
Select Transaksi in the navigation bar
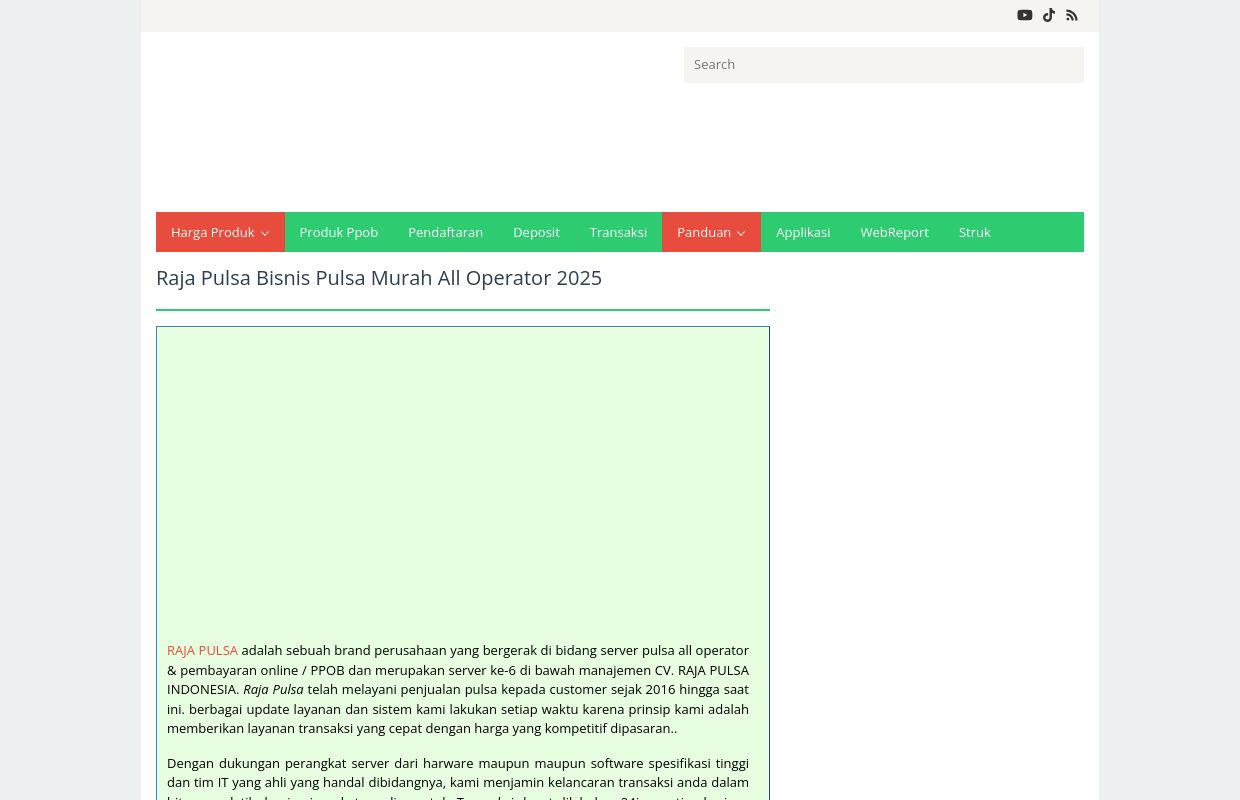(x=618, y=232)
